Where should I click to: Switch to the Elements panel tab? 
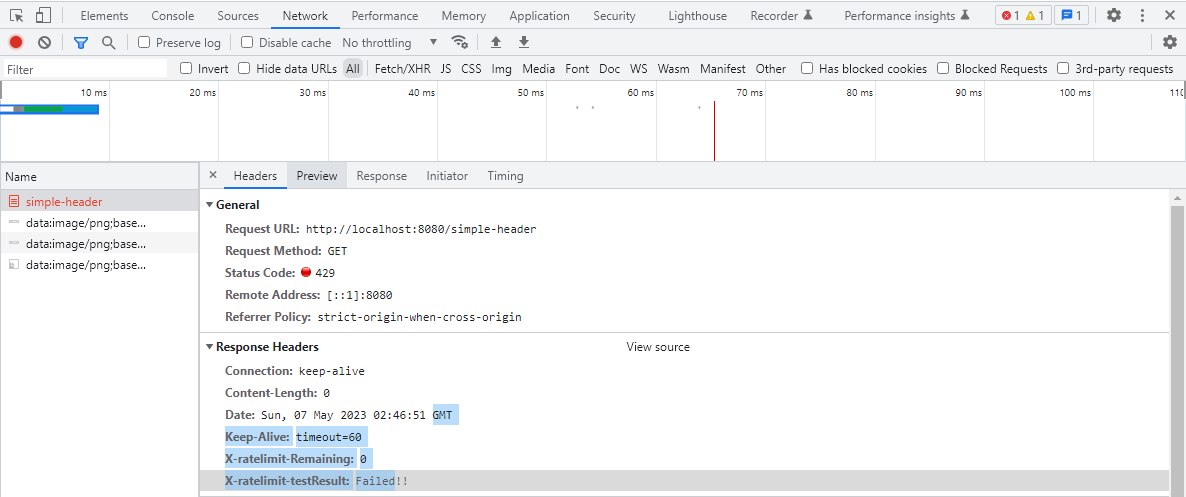(104, 16)
